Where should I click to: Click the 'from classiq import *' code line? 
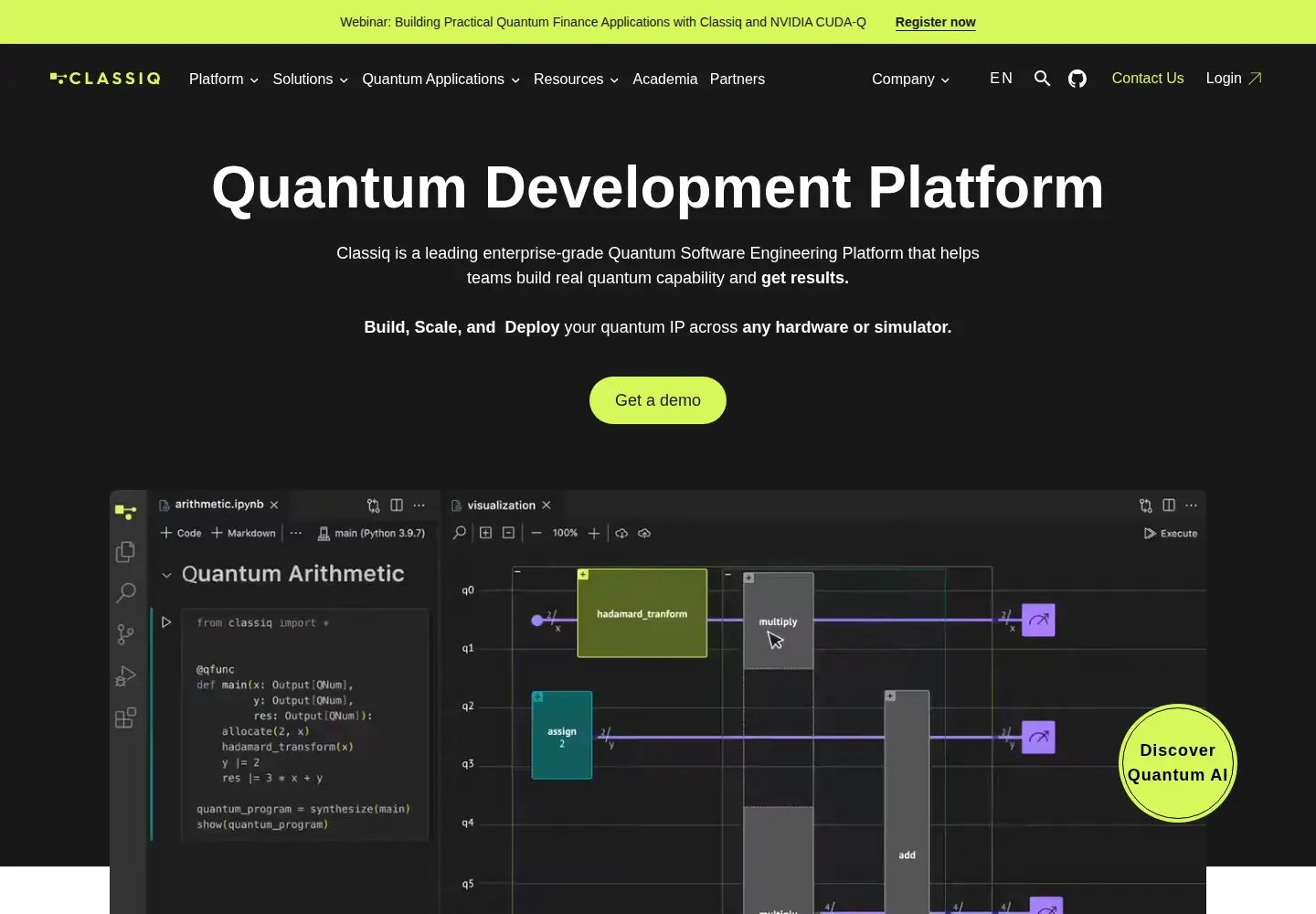(x=263, y=622)
